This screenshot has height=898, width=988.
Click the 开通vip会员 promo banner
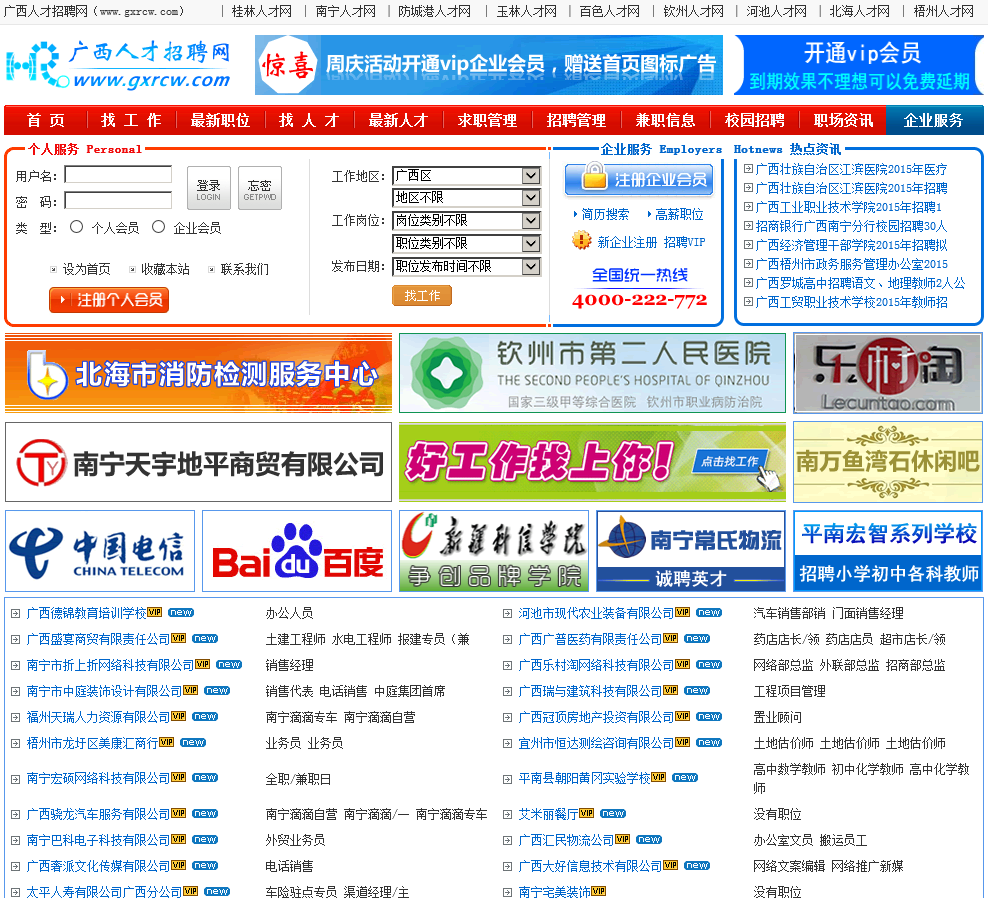859,65
